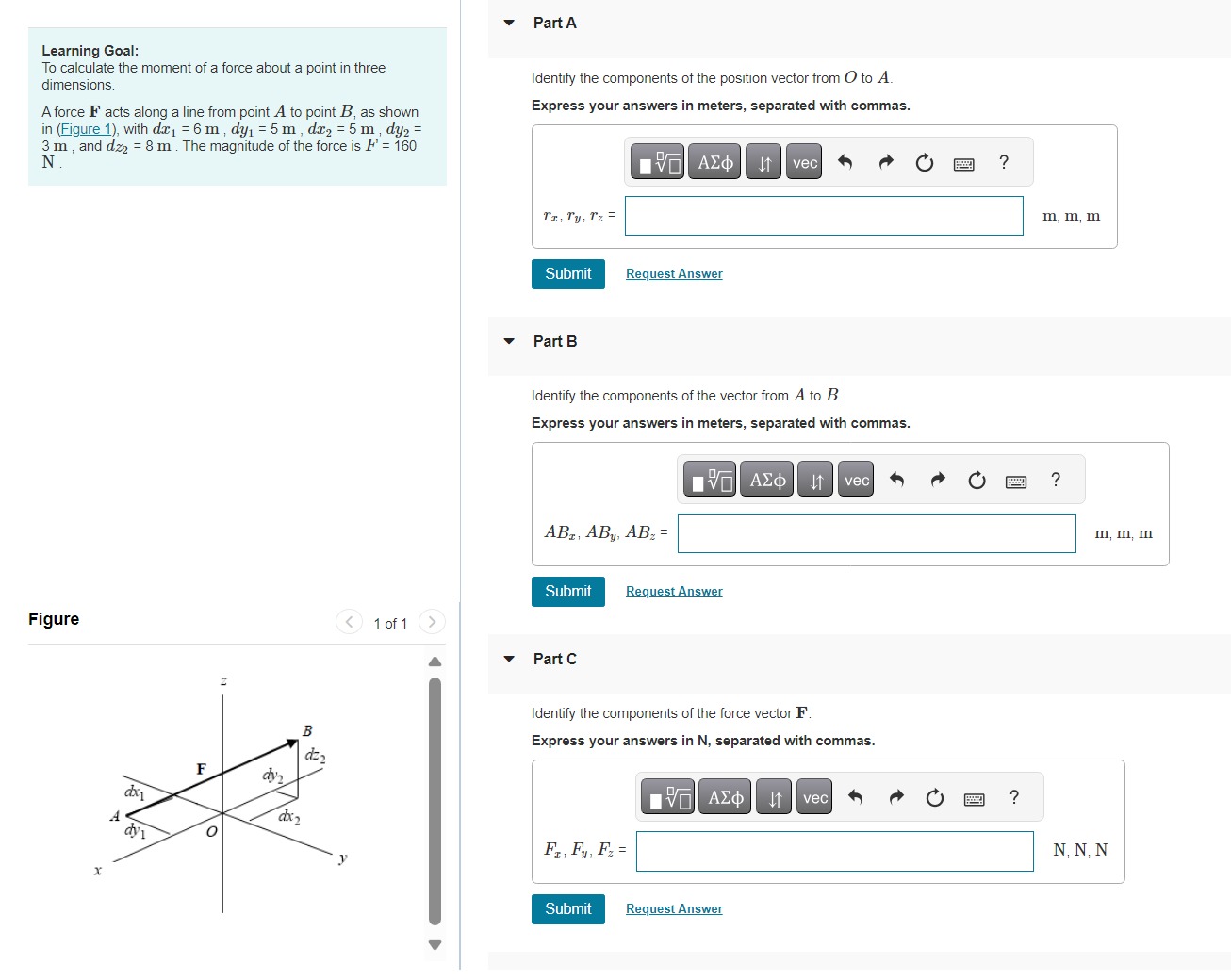Click the redo arrow in Part C toolbar
This screenshot has width=1231, height=980.
pyautogui.click(x=895, y=796)
